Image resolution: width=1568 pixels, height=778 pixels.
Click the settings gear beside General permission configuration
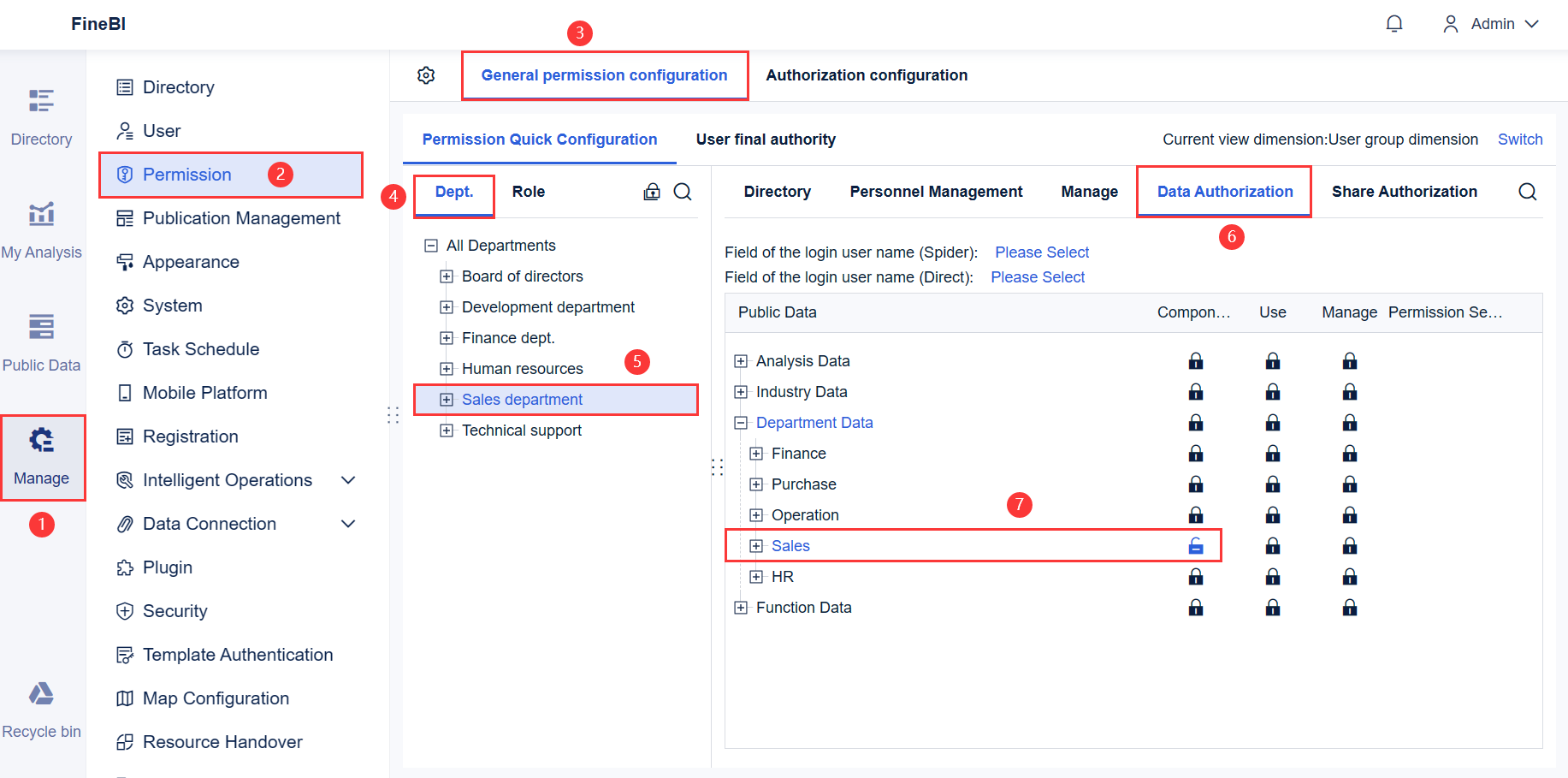tap(425, 75)
